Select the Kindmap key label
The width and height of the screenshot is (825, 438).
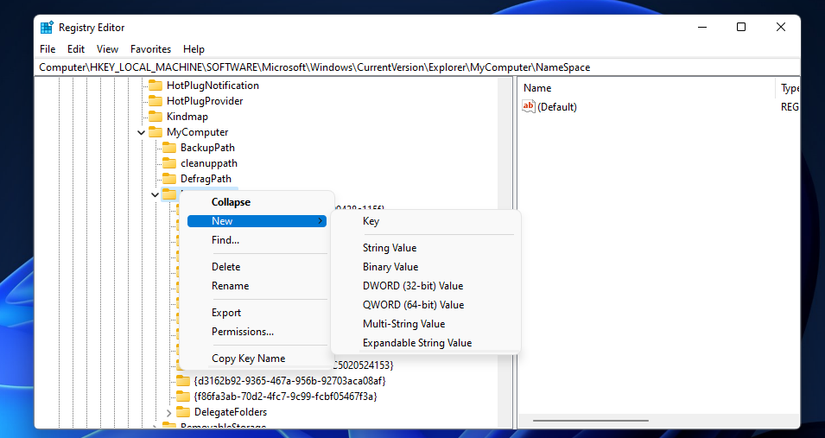point(187,116)
